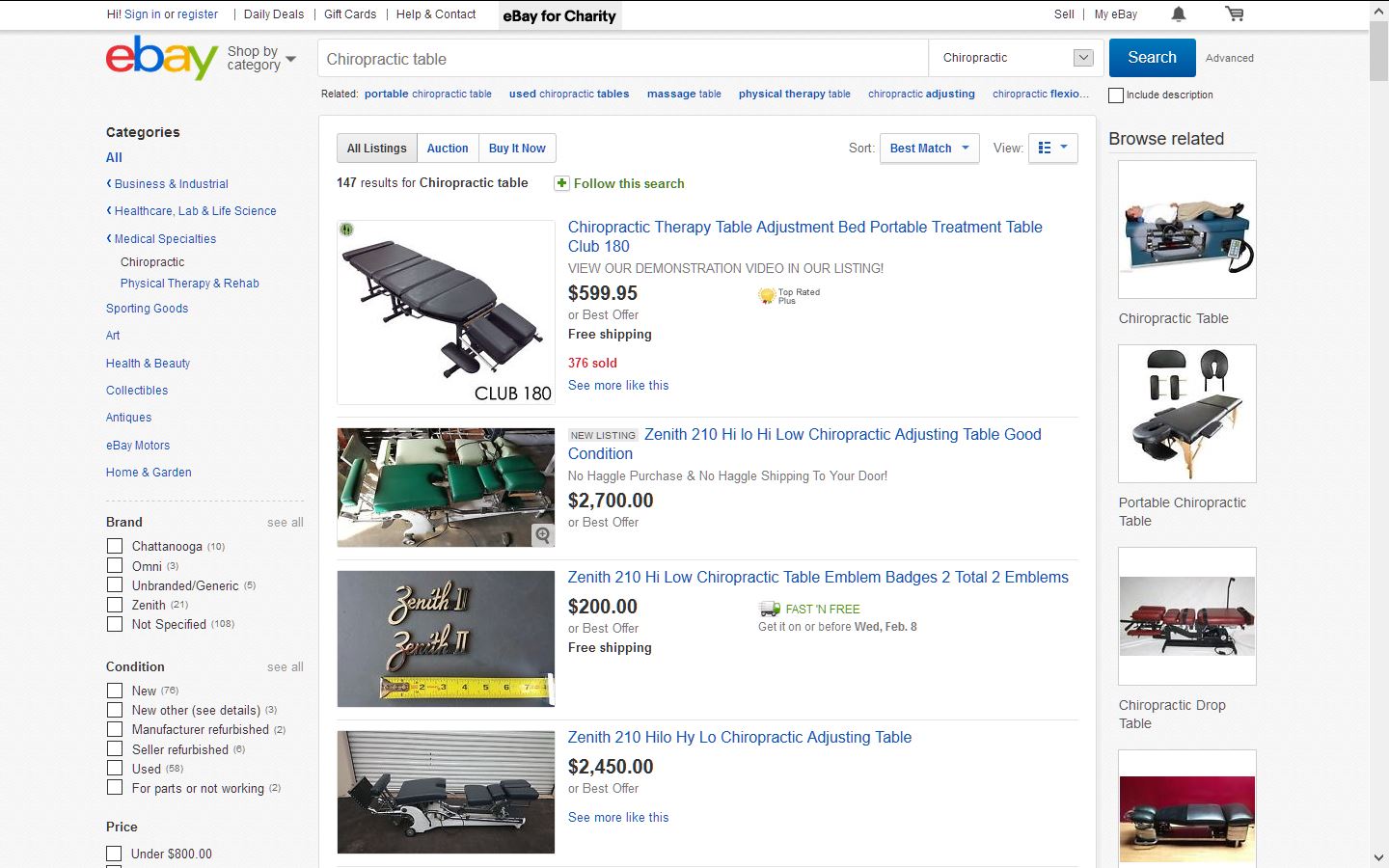
Task: Click the back chevron beside Business & Industrial
Action: click(109, 183)
